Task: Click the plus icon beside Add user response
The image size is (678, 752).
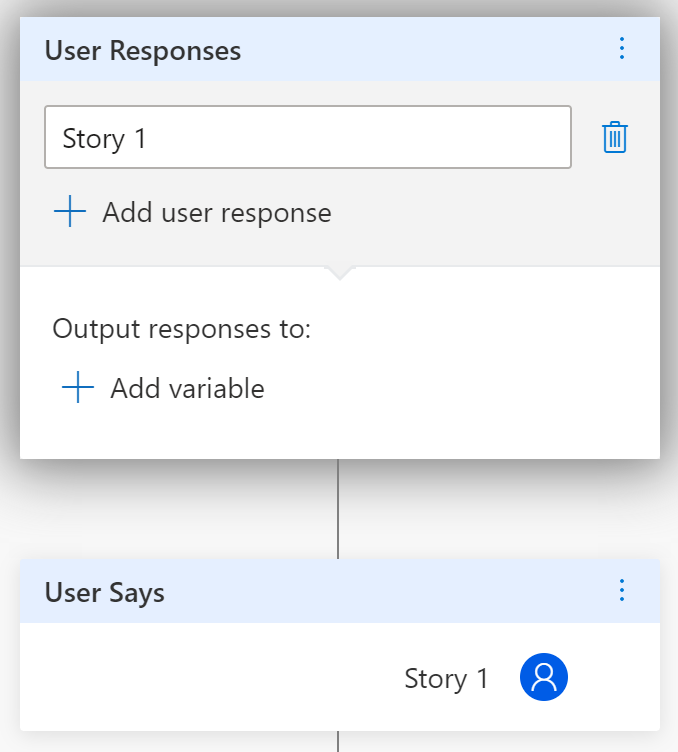Action: tap(70, 212)
